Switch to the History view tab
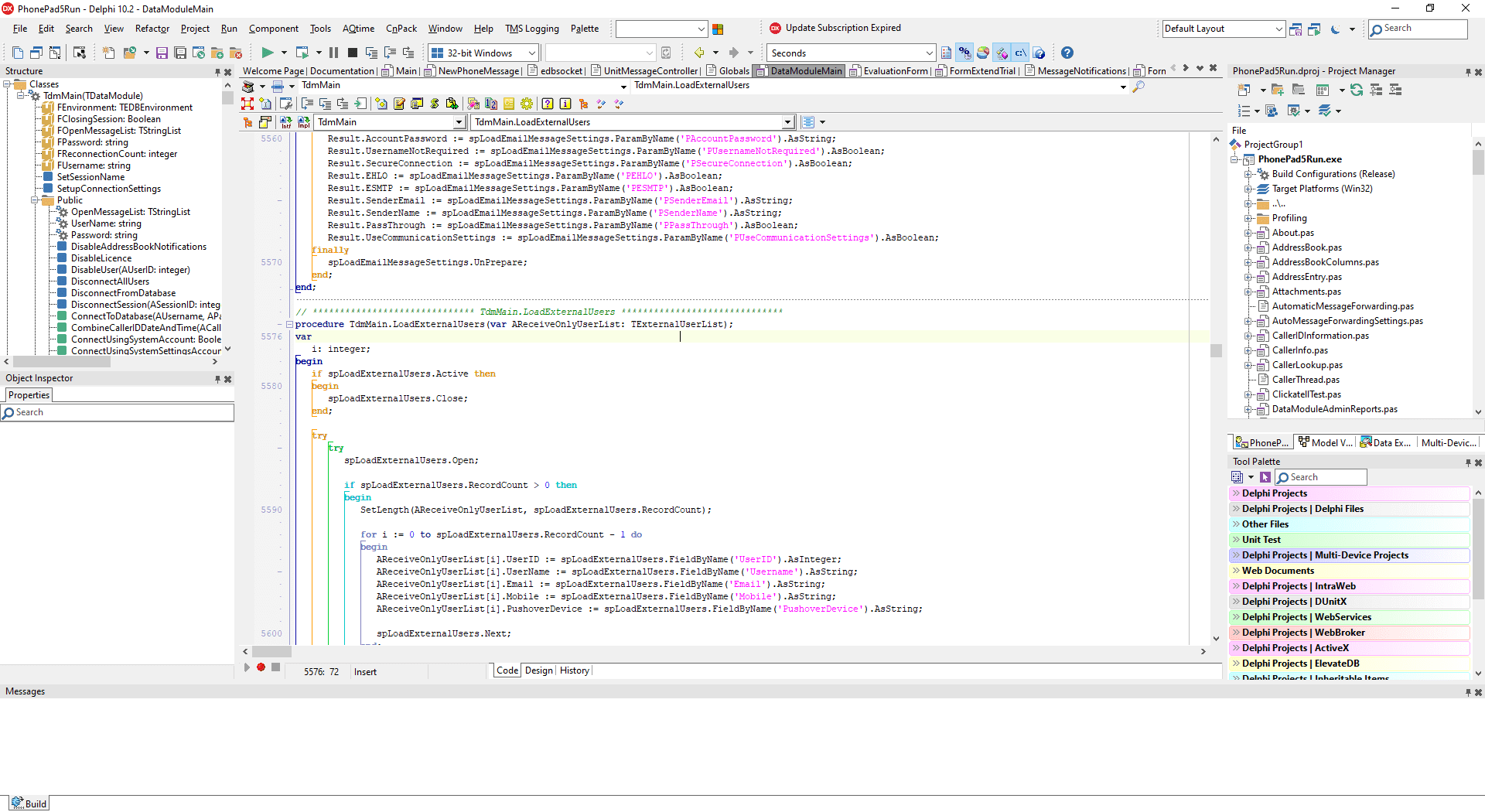The width and height of the screenshot is (1485, 812). coord(575,670)
